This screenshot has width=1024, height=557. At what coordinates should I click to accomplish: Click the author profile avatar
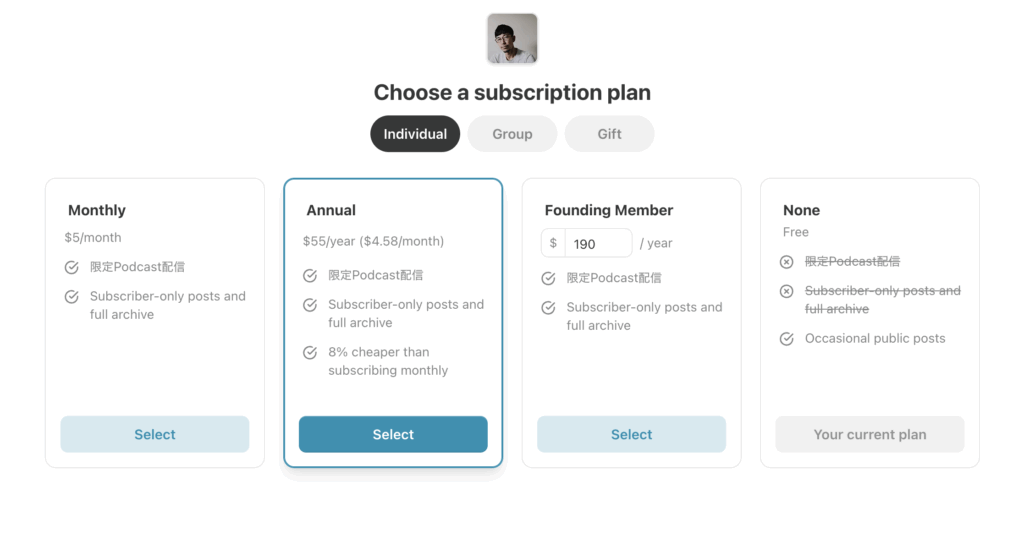pos(512,39)
